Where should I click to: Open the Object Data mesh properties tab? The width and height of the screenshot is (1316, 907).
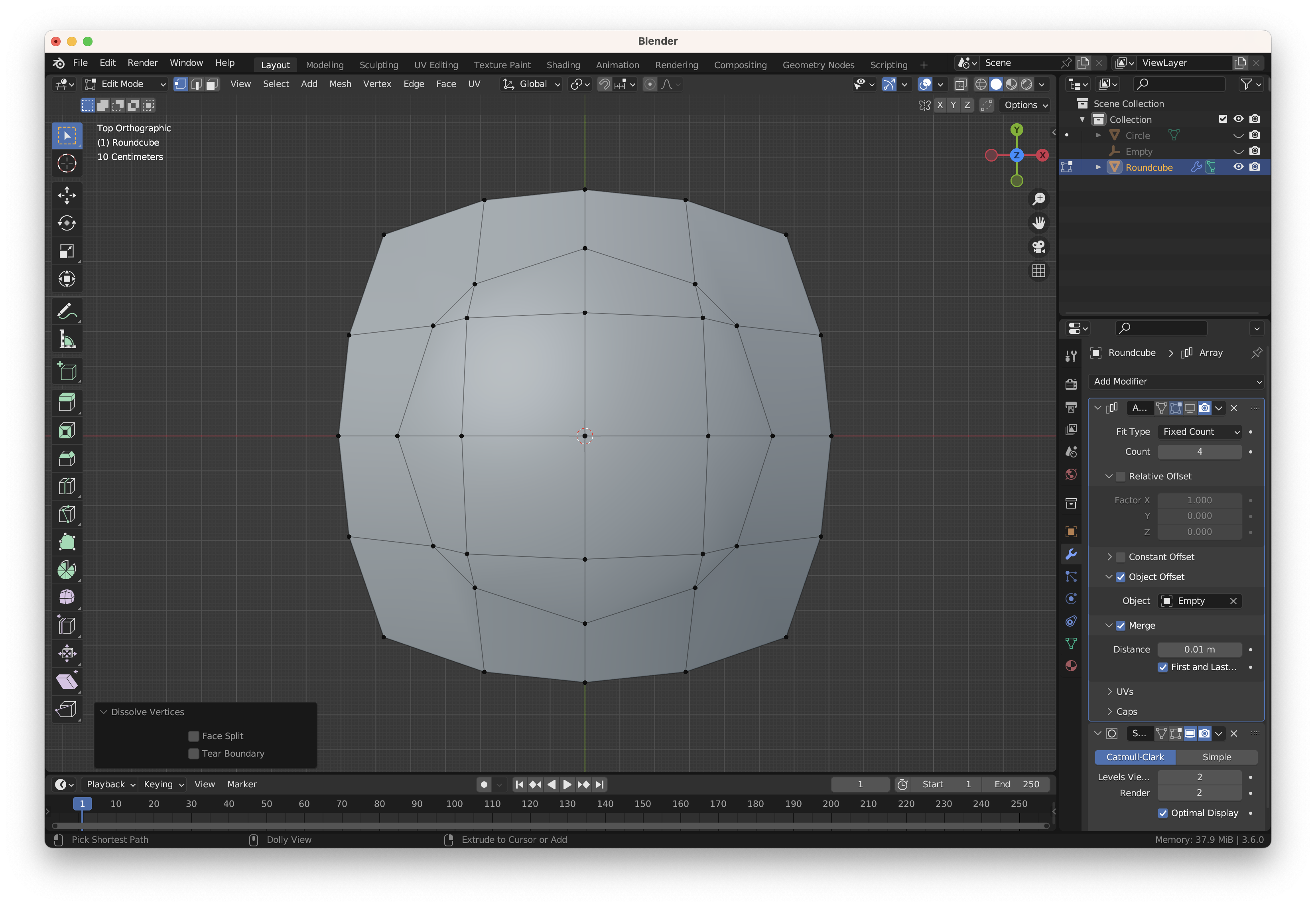1071,643
